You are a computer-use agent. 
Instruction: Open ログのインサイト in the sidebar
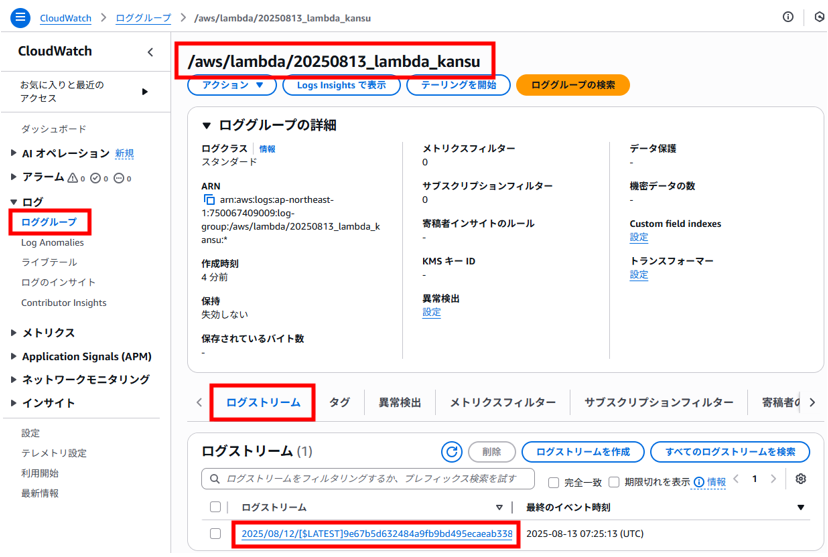58,282
